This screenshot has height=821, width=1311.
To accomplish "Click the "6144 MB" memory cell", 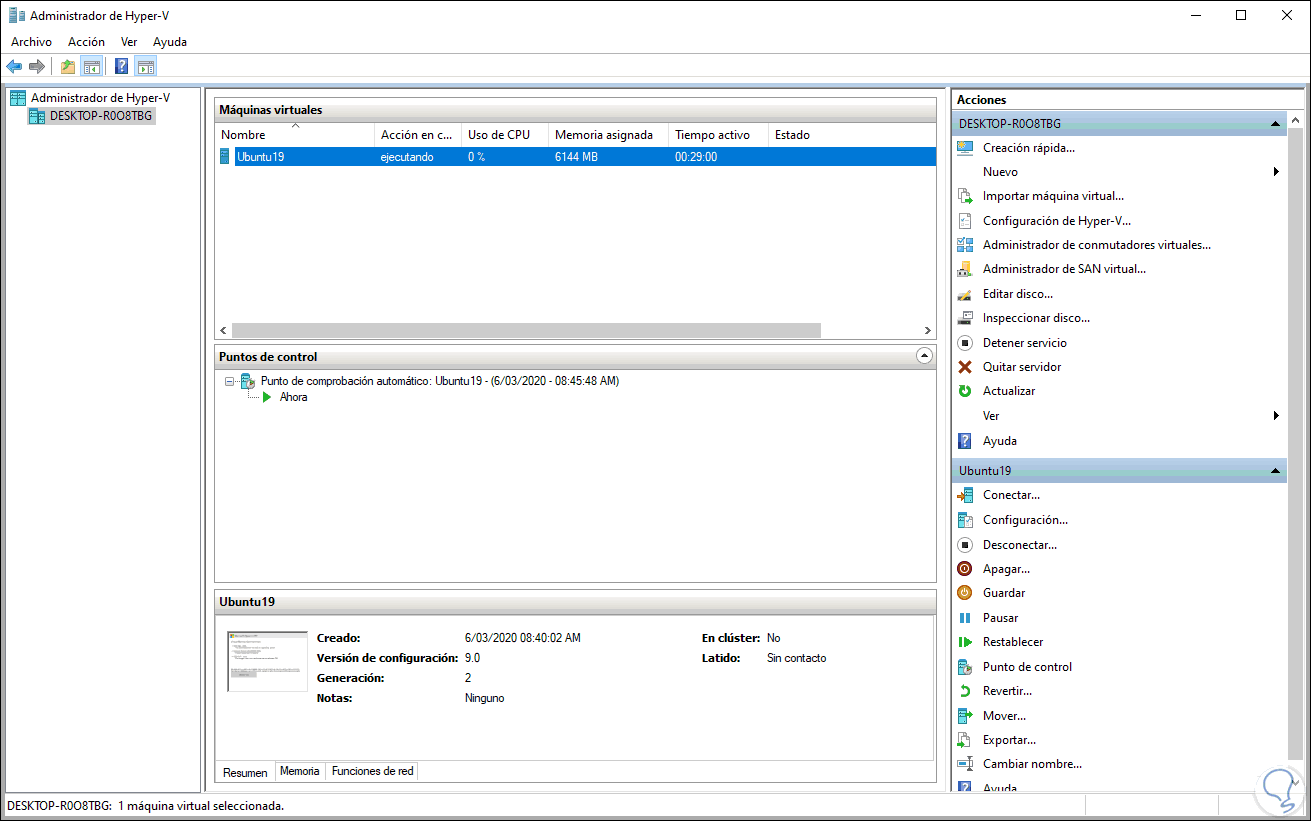I will pyautogui.click(x=577, y=157).
